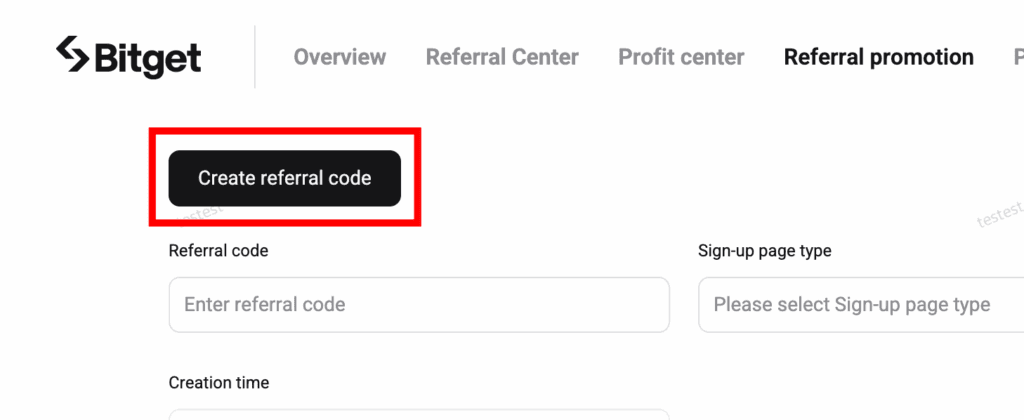Click the Bitget wordmark text
Viewport: 1024px width, 420px height.
(x=148, y=58)
